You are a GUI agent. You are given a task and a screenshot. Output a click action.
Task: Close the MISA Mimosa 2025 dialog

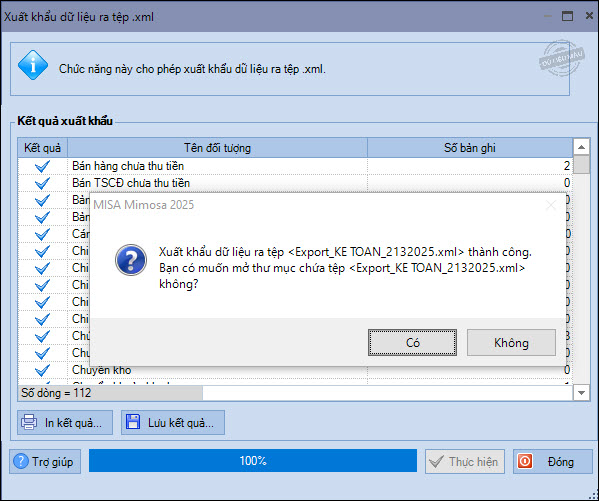pos(550,205)
